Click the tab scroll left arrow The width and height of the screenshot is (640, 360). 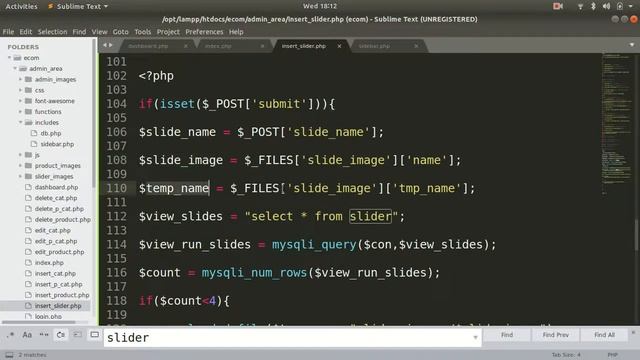tap(105, 45)
